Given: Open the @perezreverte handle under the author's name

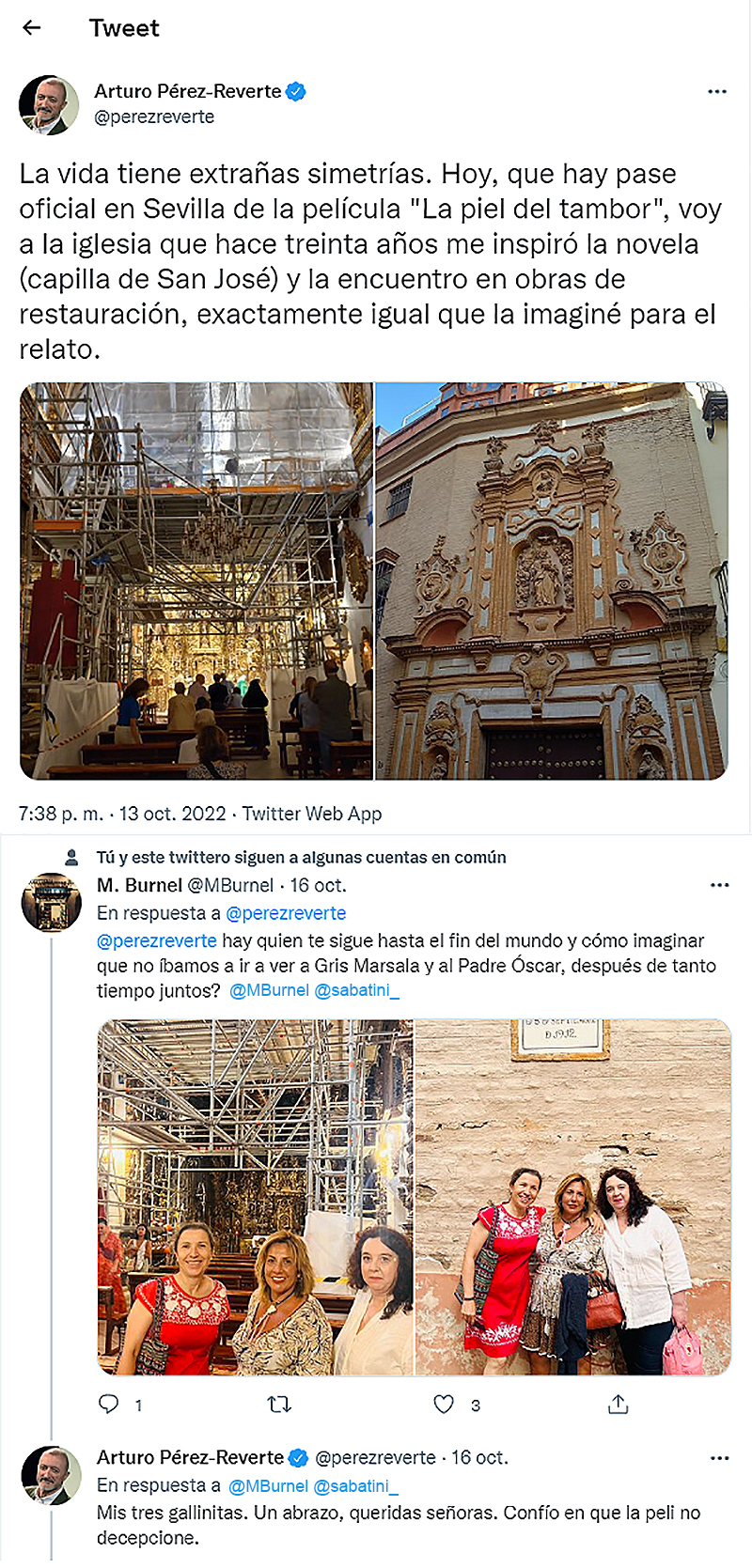Looking at the screenshot, I should point(154,116).
